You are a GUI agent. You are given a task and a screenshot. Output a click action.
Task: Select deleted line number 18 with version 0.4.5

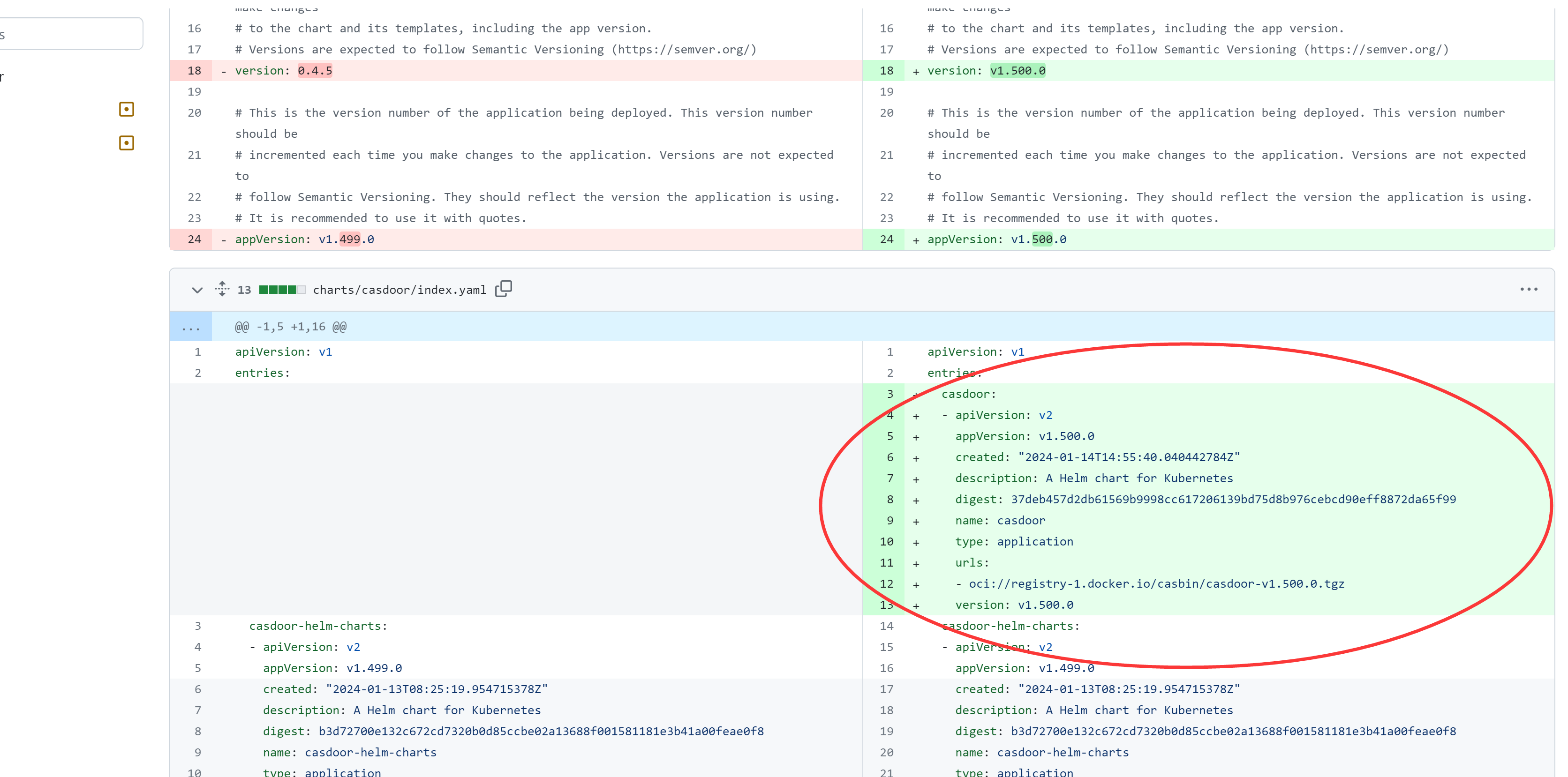click(x=194, y=71)
